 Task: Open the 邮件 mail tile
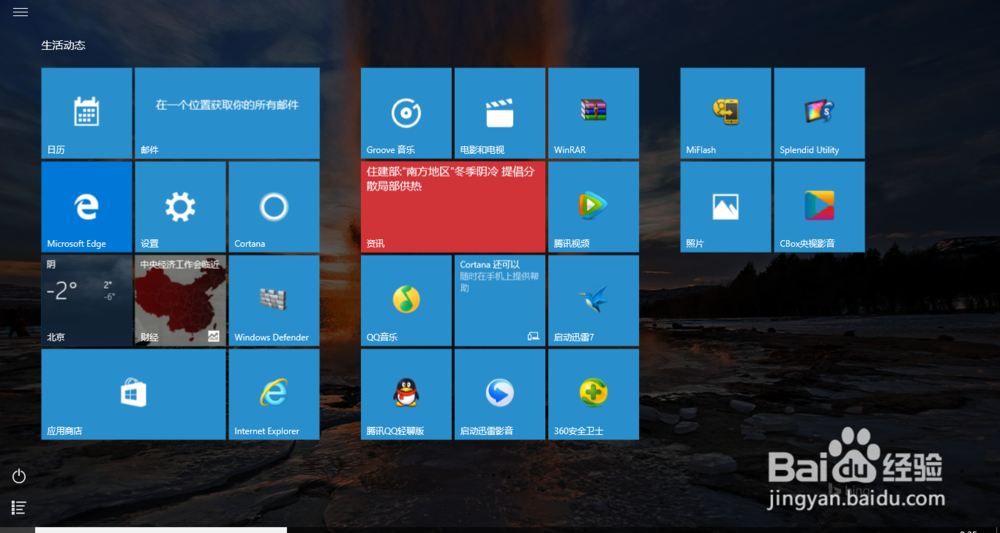(x=227, y=113)
